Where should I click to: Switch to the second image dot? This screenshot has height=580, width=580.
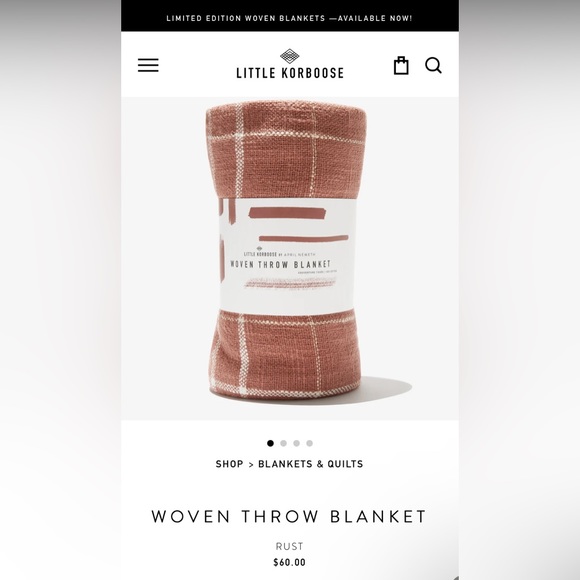pyautogui.click(x=283, y=443)
